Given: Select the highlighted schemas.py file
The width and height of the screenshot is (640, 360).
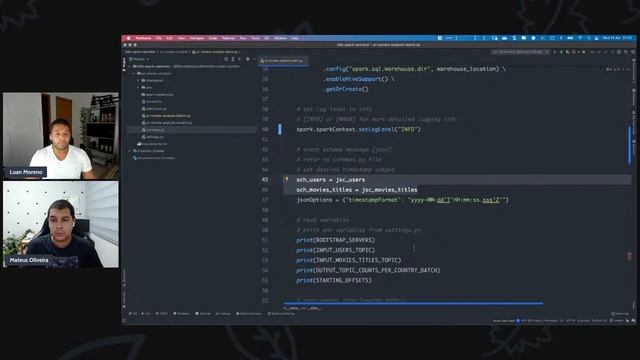Looking at the screenshot, I should (x=192, y=130).
